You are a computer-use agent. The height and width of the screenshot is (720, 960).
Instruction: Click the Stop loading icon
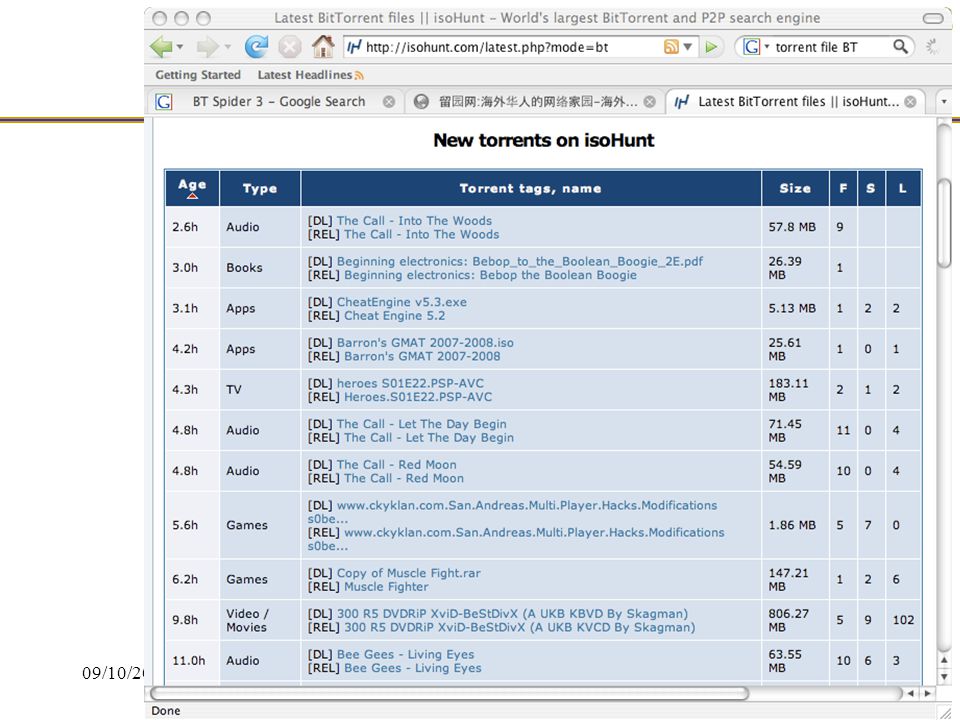(290, 47)
